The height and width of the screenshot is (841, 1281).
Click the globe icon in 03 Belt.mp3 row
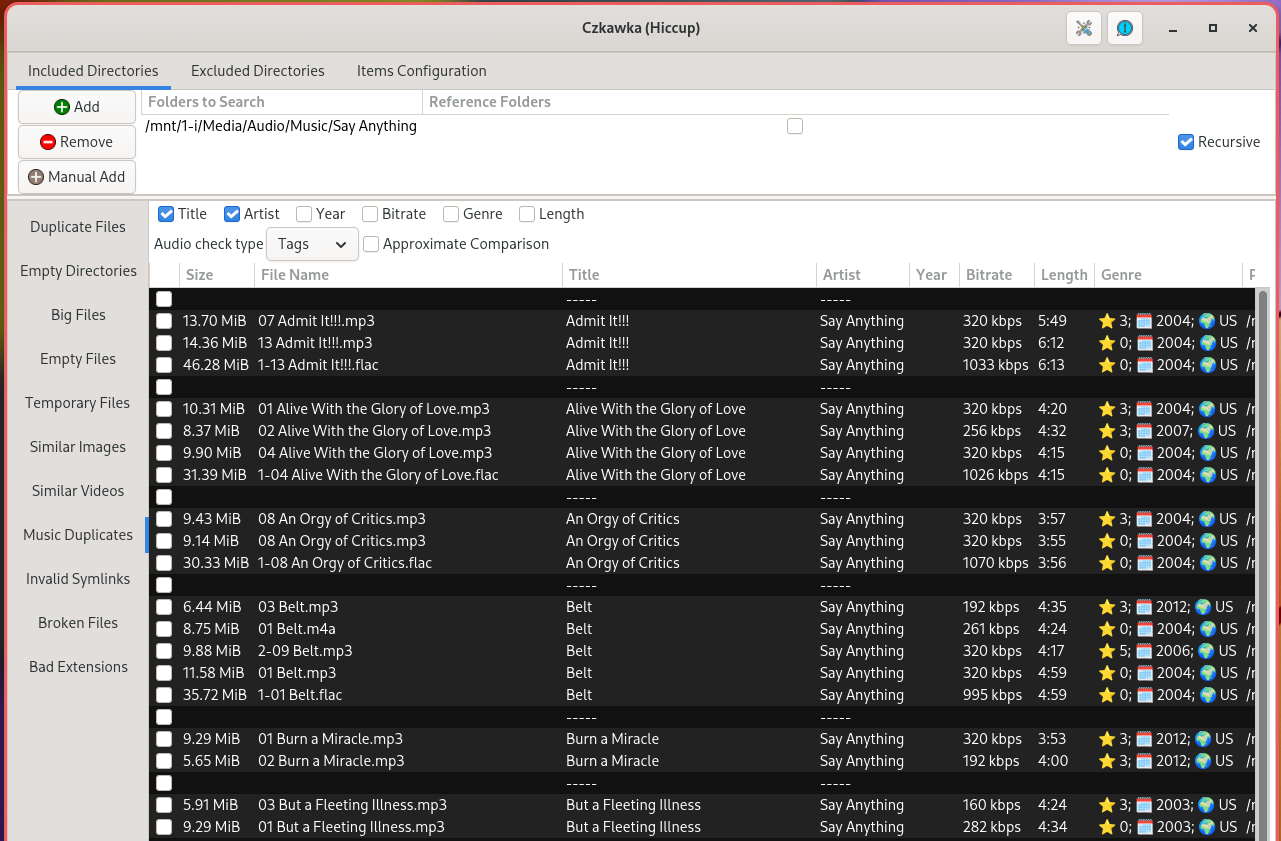[x=1205, y=607]
